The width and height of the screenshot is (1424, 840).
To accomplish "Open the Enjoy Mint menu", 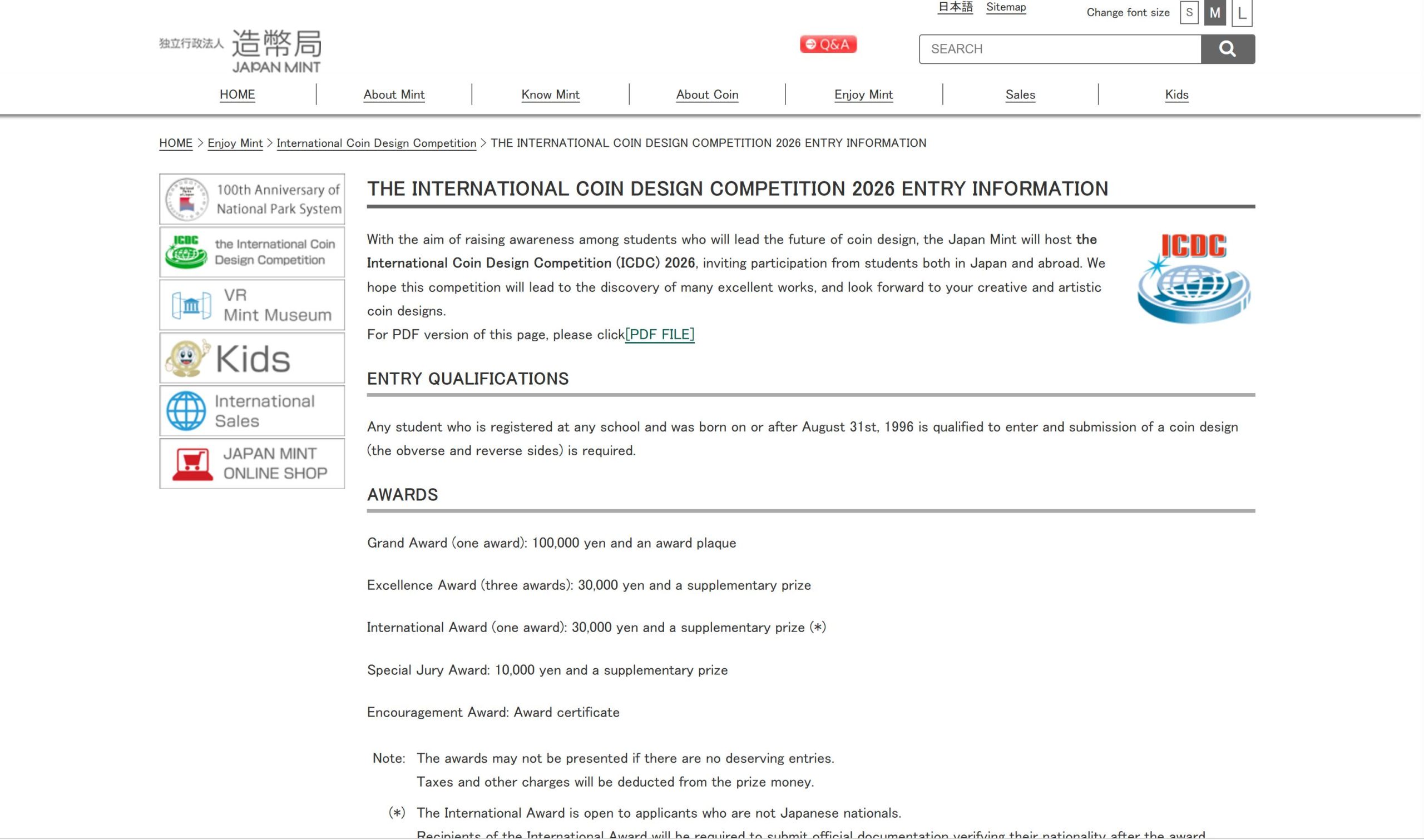I will 863,95.
